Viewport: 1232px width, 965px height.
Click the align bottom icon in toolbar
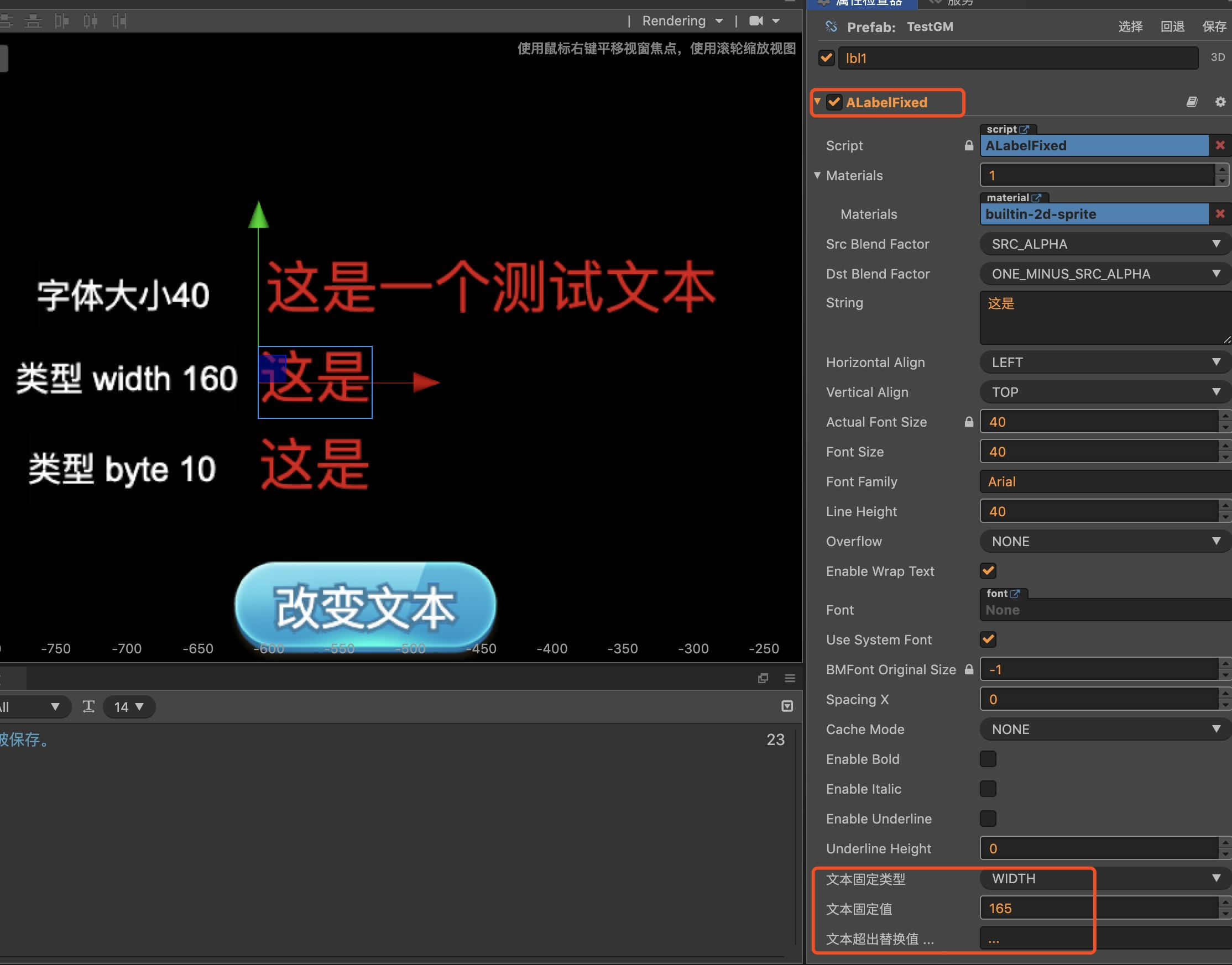tap(33, 22)
